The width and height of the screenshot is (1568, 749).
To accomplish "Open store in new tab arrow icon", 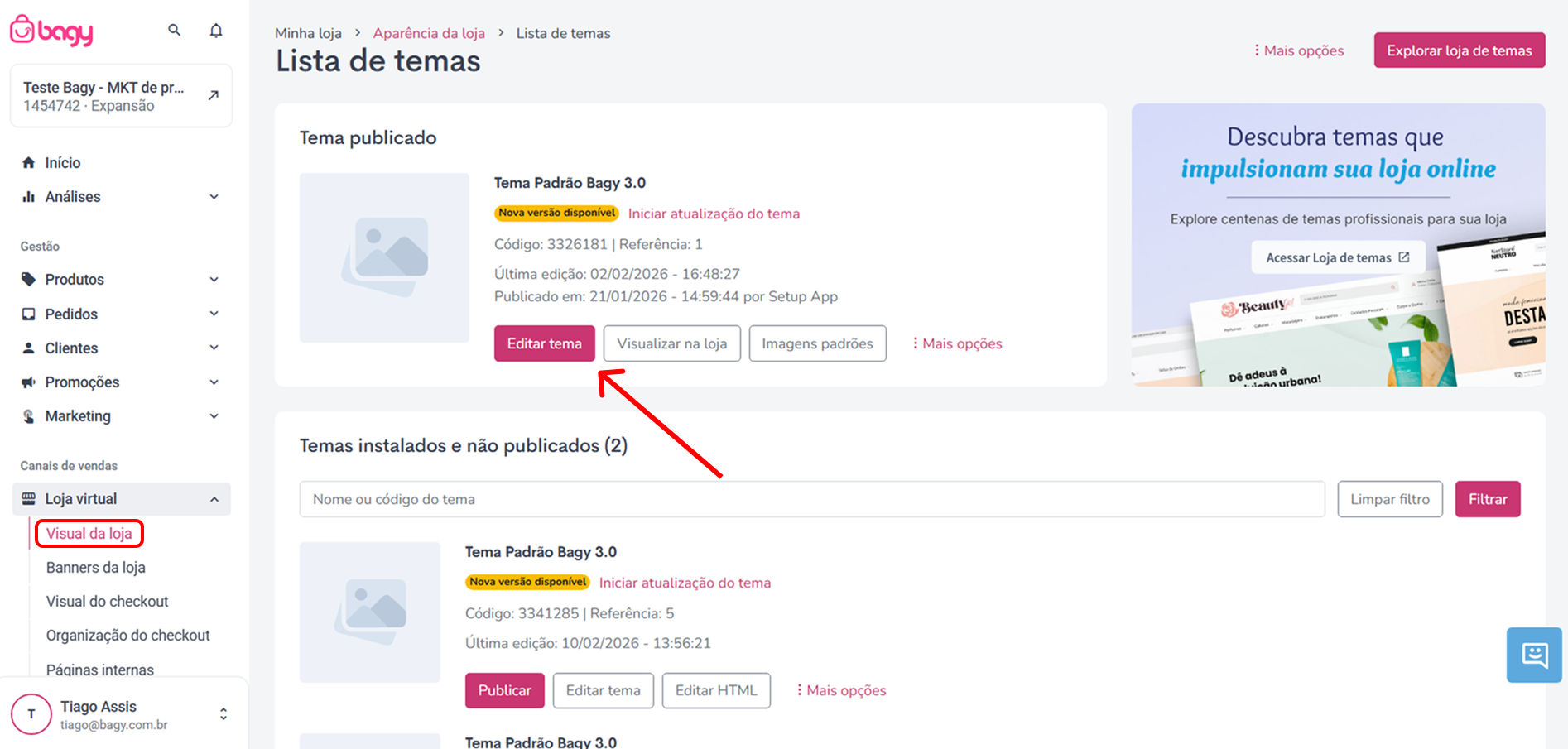I will tap(213, 95).
